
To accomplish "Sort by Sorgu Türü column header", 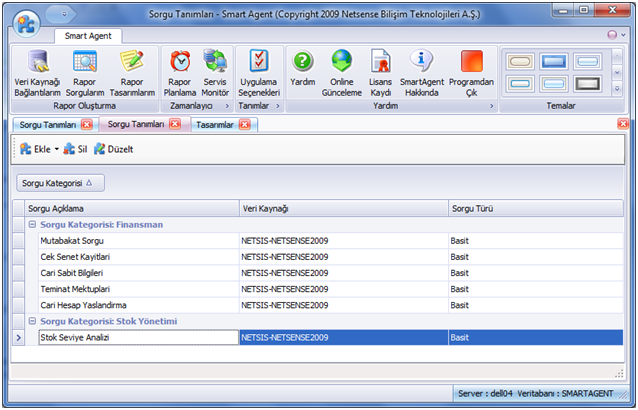I will click(536, 209).
